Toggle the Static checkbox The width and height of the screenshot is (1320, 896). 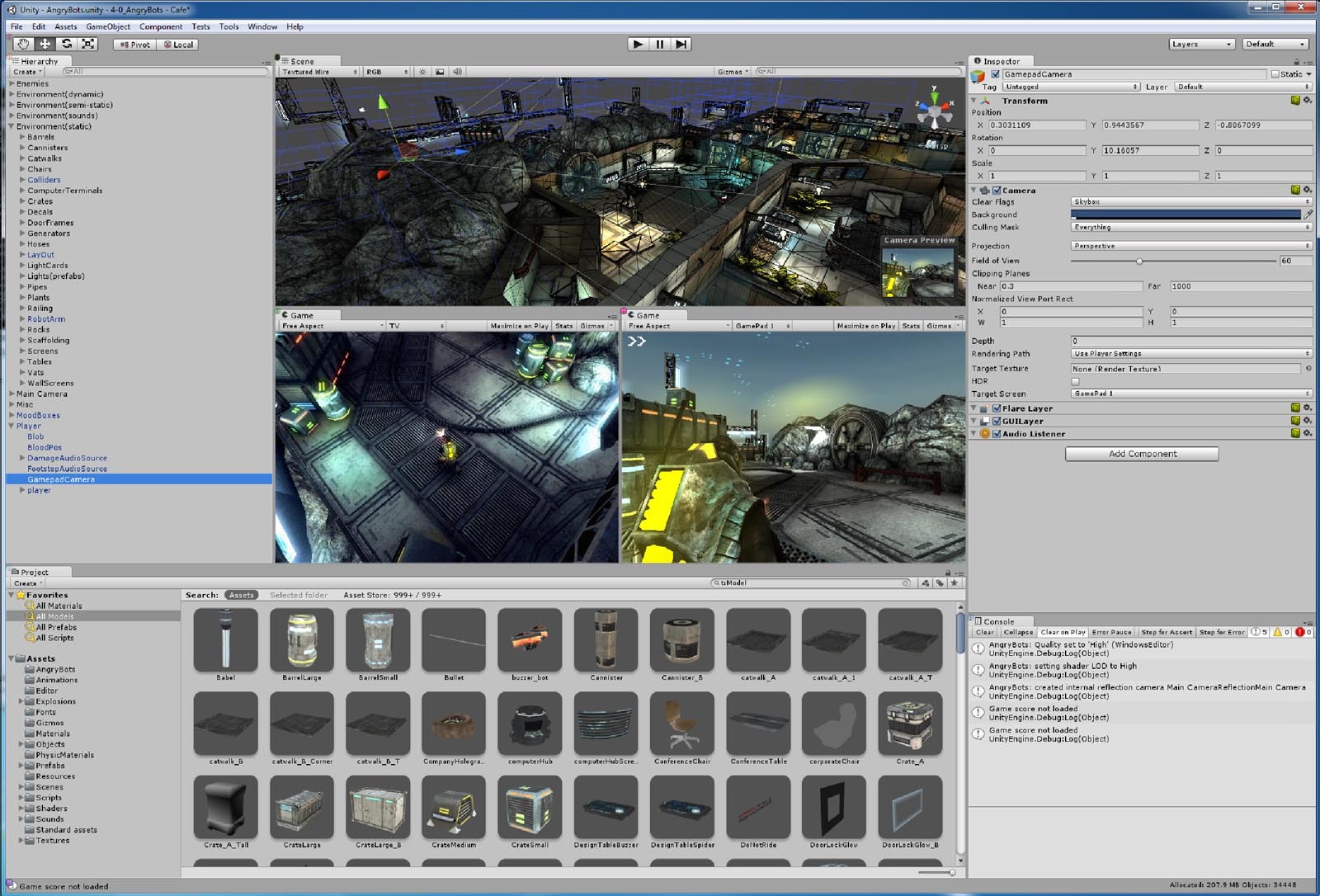click(1275, 74)
